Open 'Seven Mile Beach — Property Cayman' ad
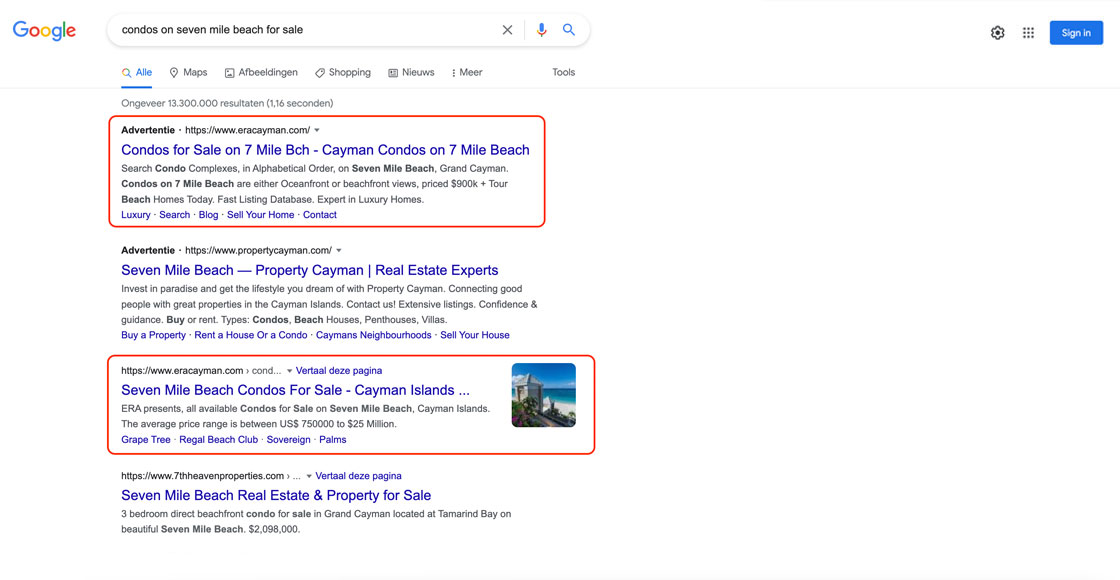 click(310, 271)
